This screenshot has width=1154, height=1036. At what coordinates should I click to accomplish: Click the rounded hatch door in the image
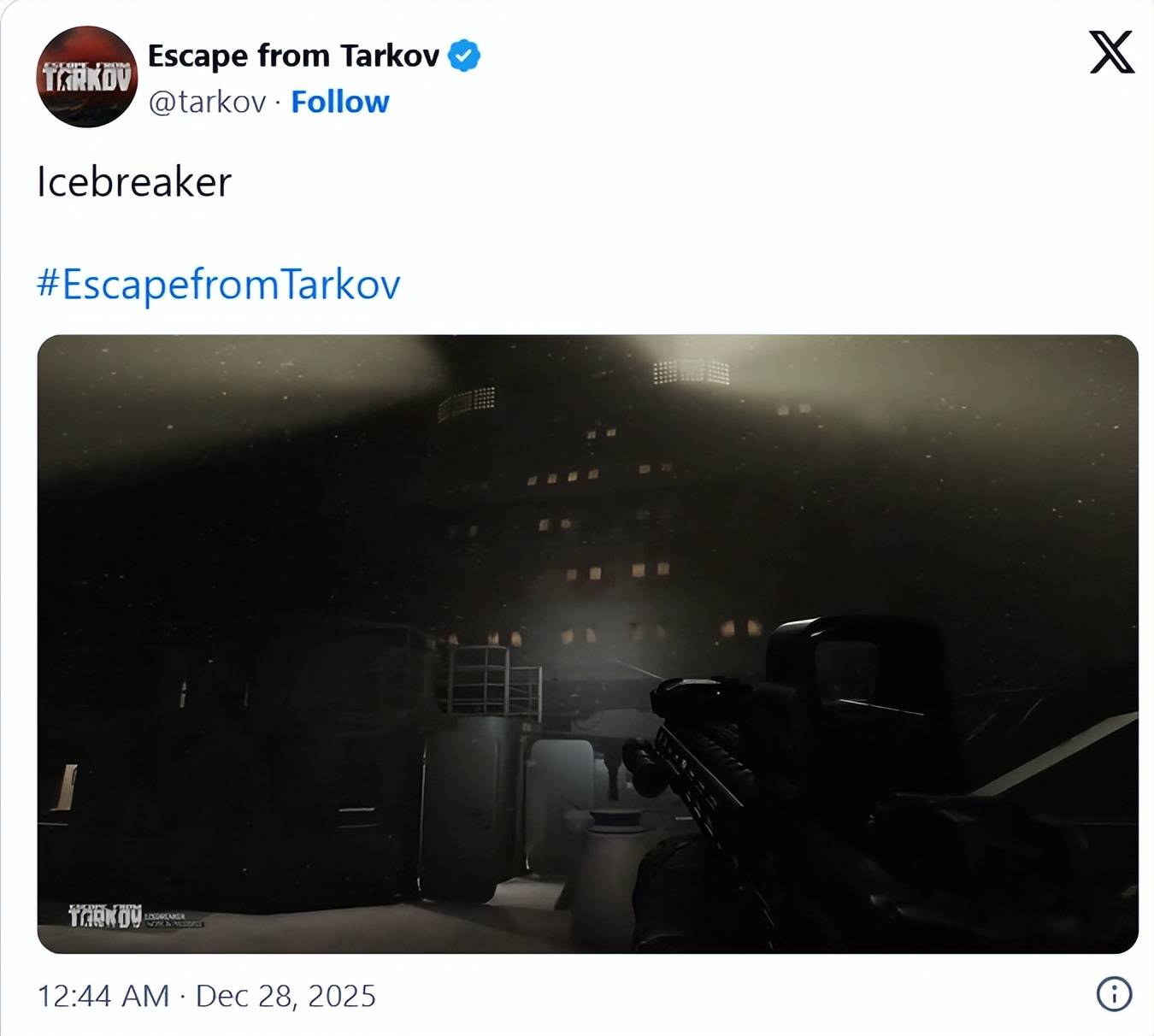561,778
